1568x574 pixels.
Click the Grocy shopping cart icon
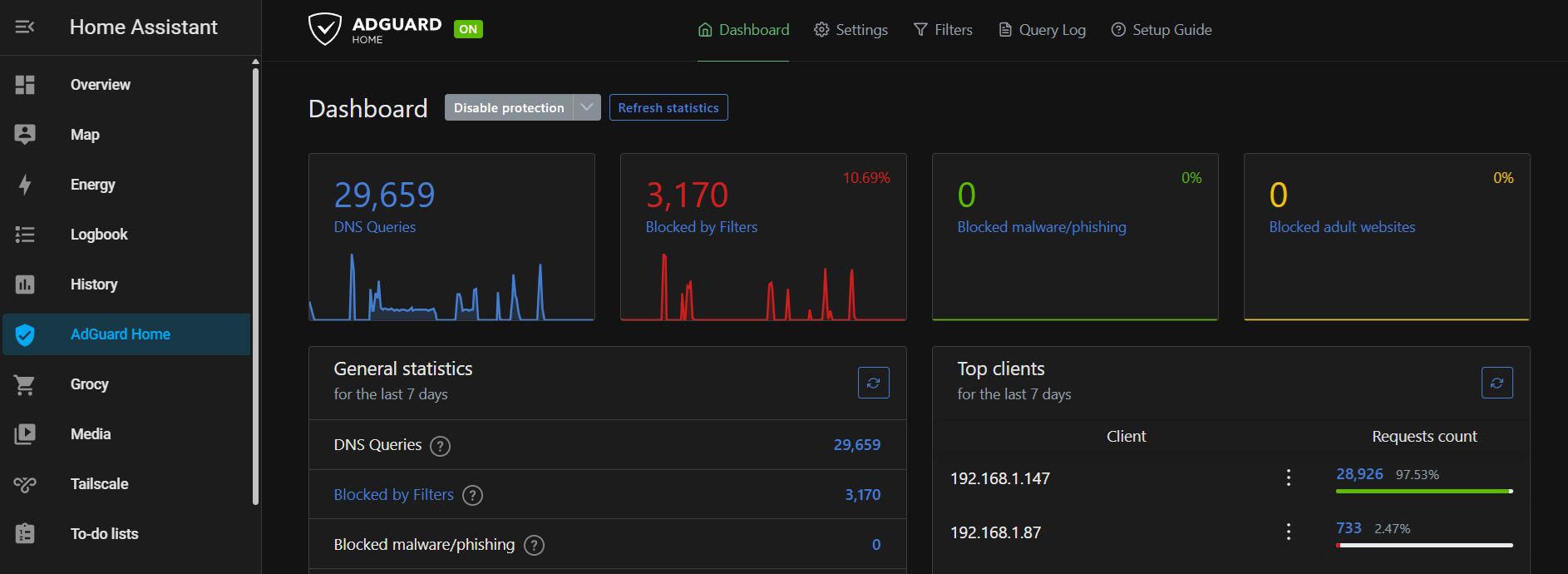pyautogui.click(x=25, y=384)
